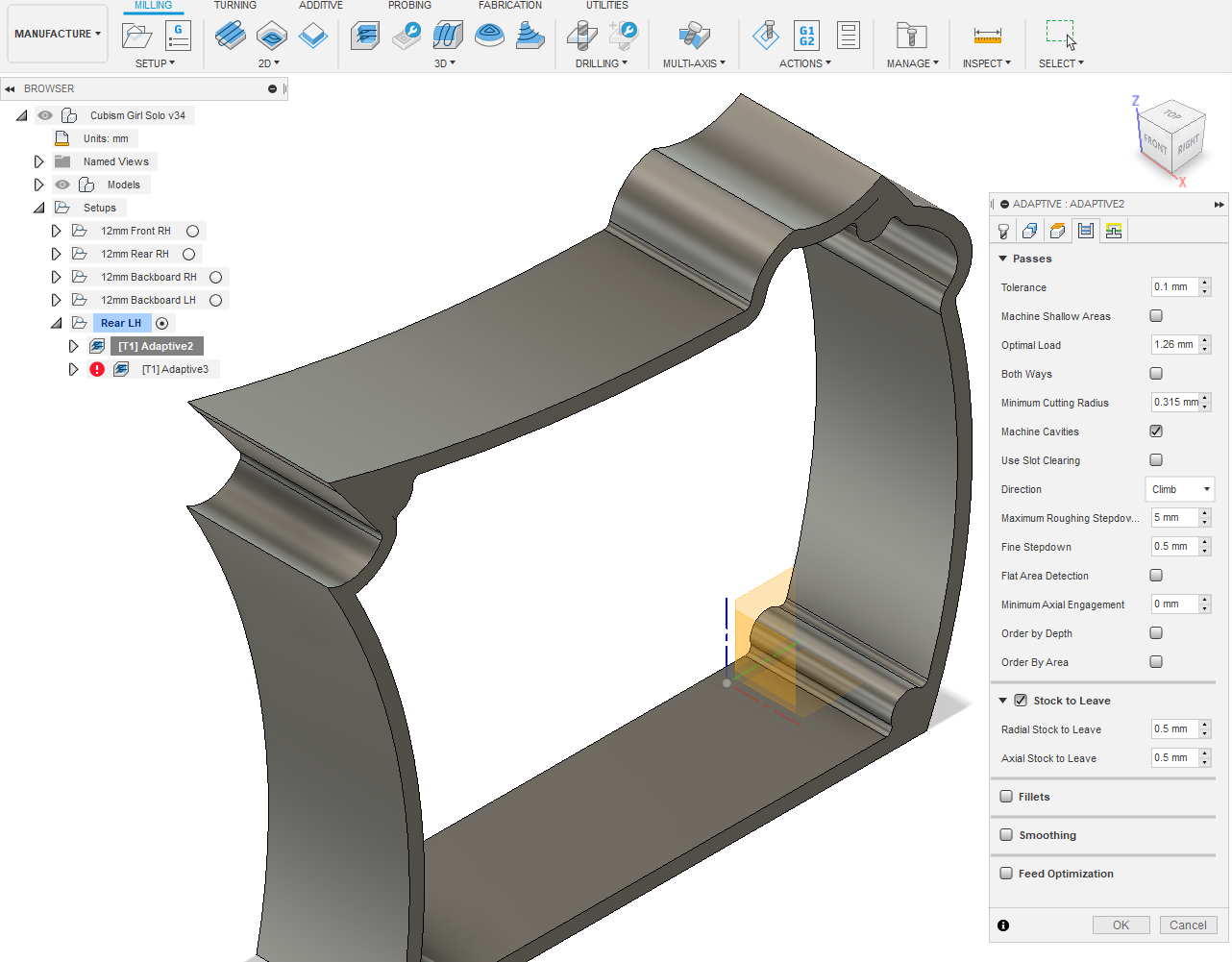1232x962 pixels.
Task: Enable Feed Optimization checkbox
Action: (1006, 873)
